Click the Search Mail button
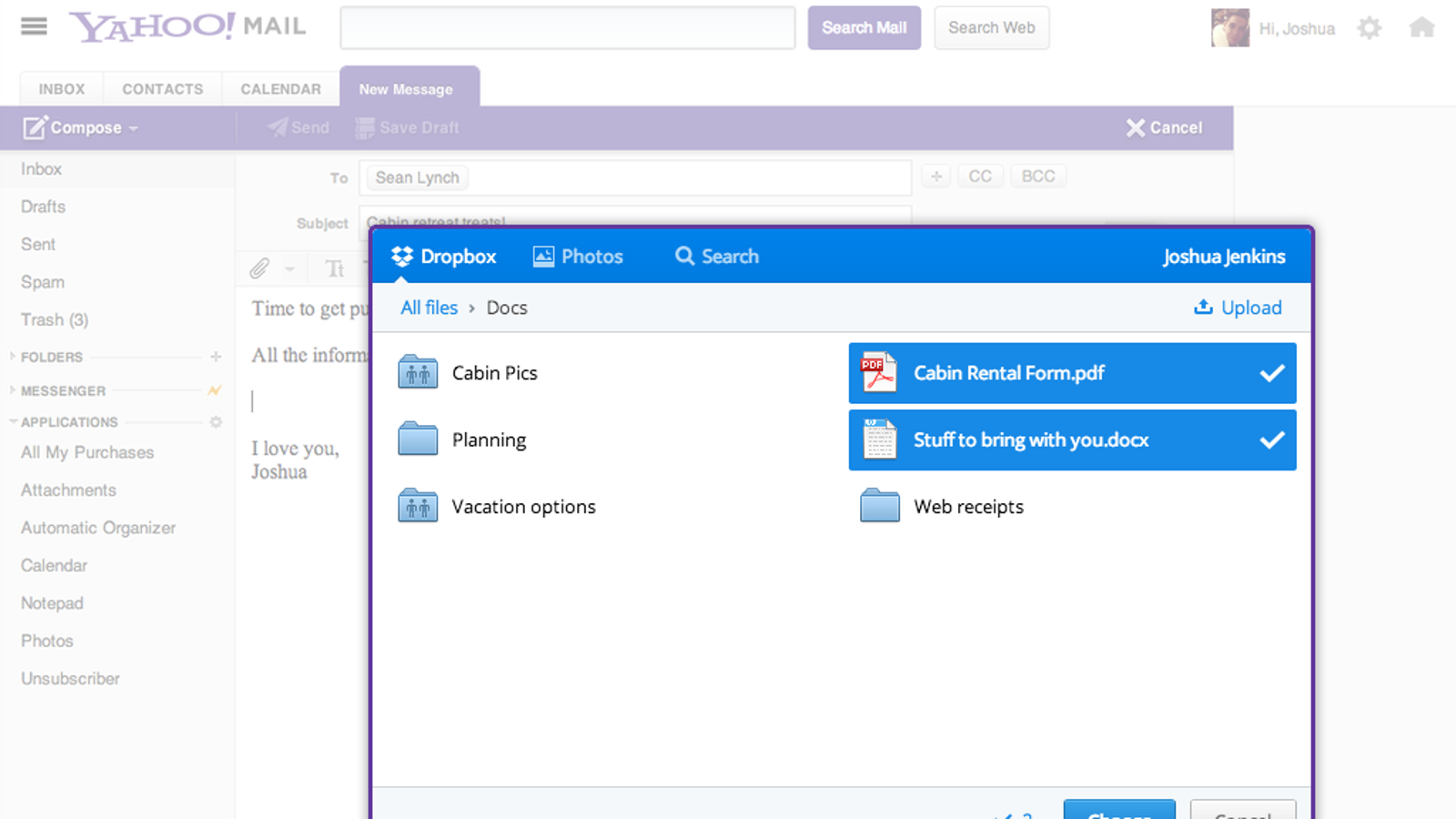The width and height of the screenshot is (1456, 819). (864, 28)
